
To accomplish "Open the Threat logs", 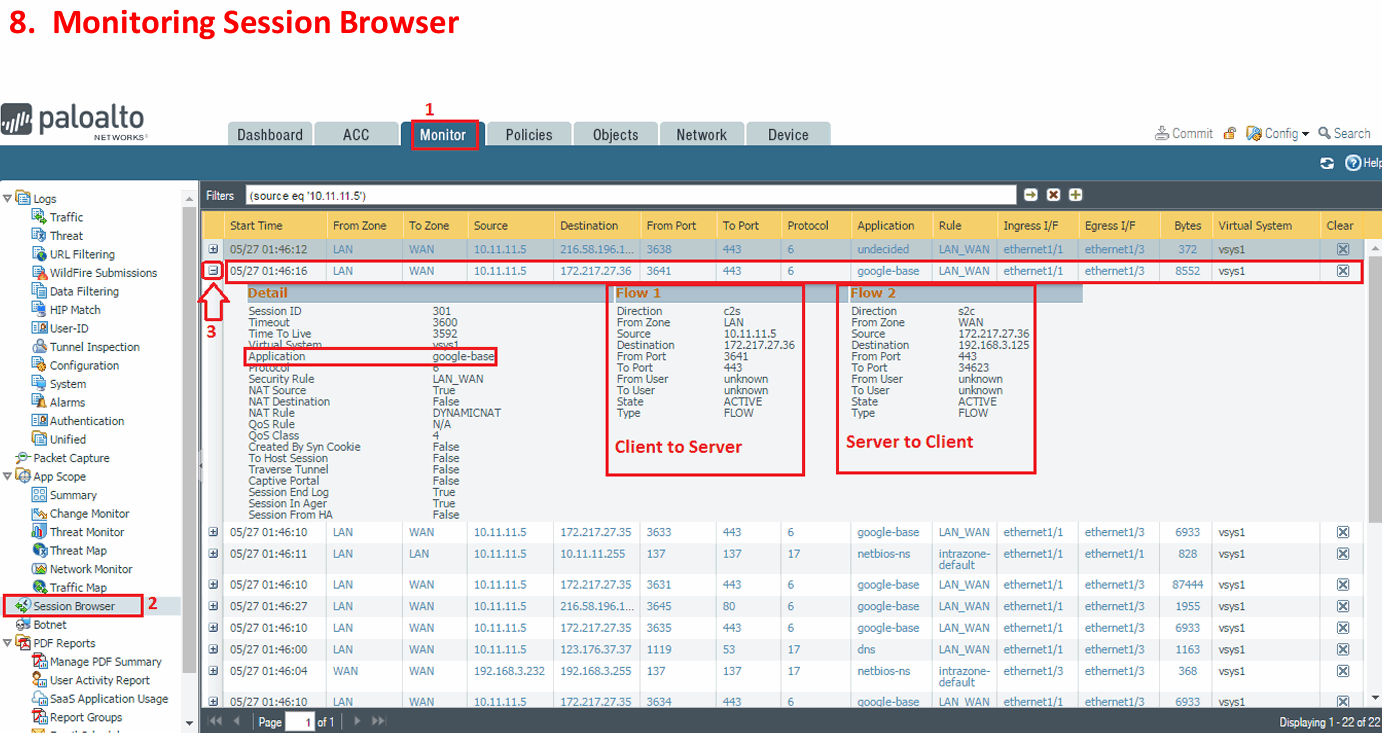I will pyautogui.click(x=66, y=236).
